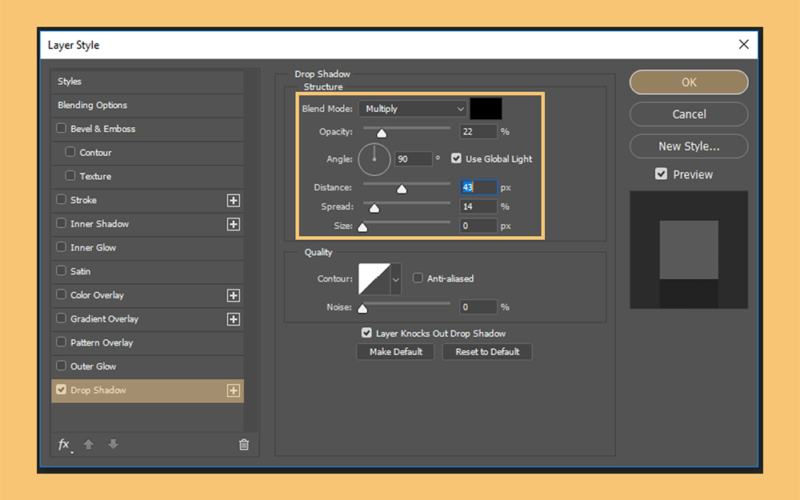Select the Satin effect row

click(147, 271)
